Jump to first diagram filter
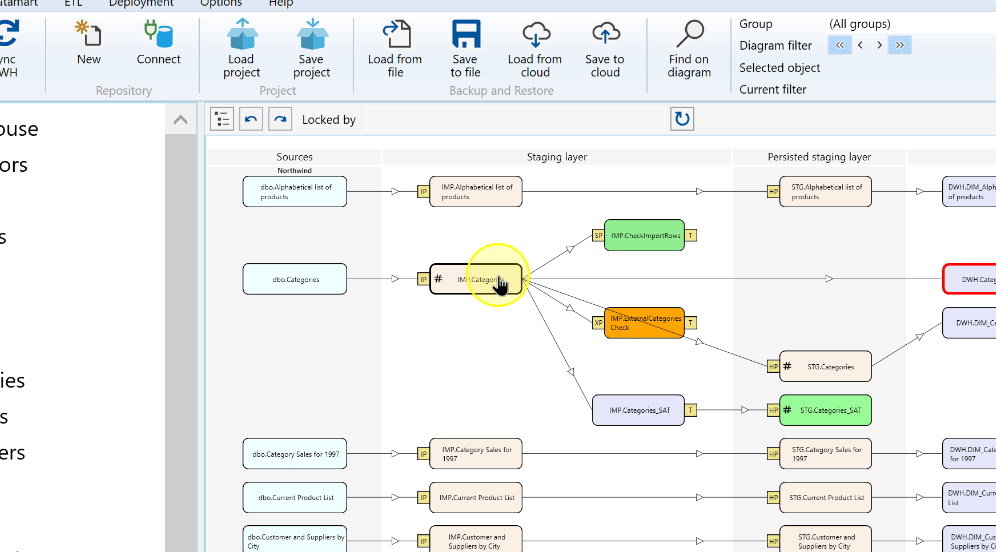996x552 pixels. tap(840, 45)
